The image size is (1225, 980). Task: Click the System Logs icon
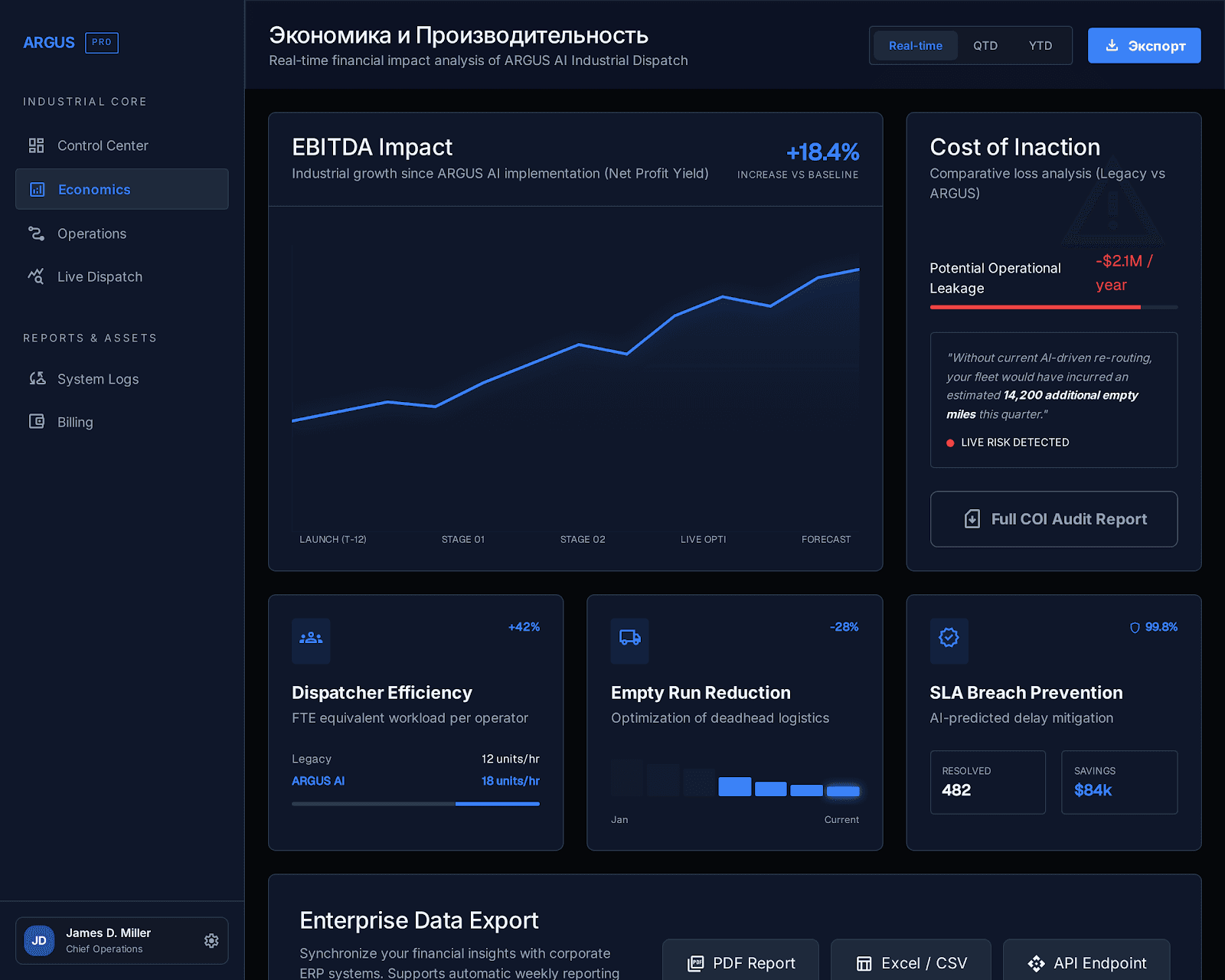point(37,378)
